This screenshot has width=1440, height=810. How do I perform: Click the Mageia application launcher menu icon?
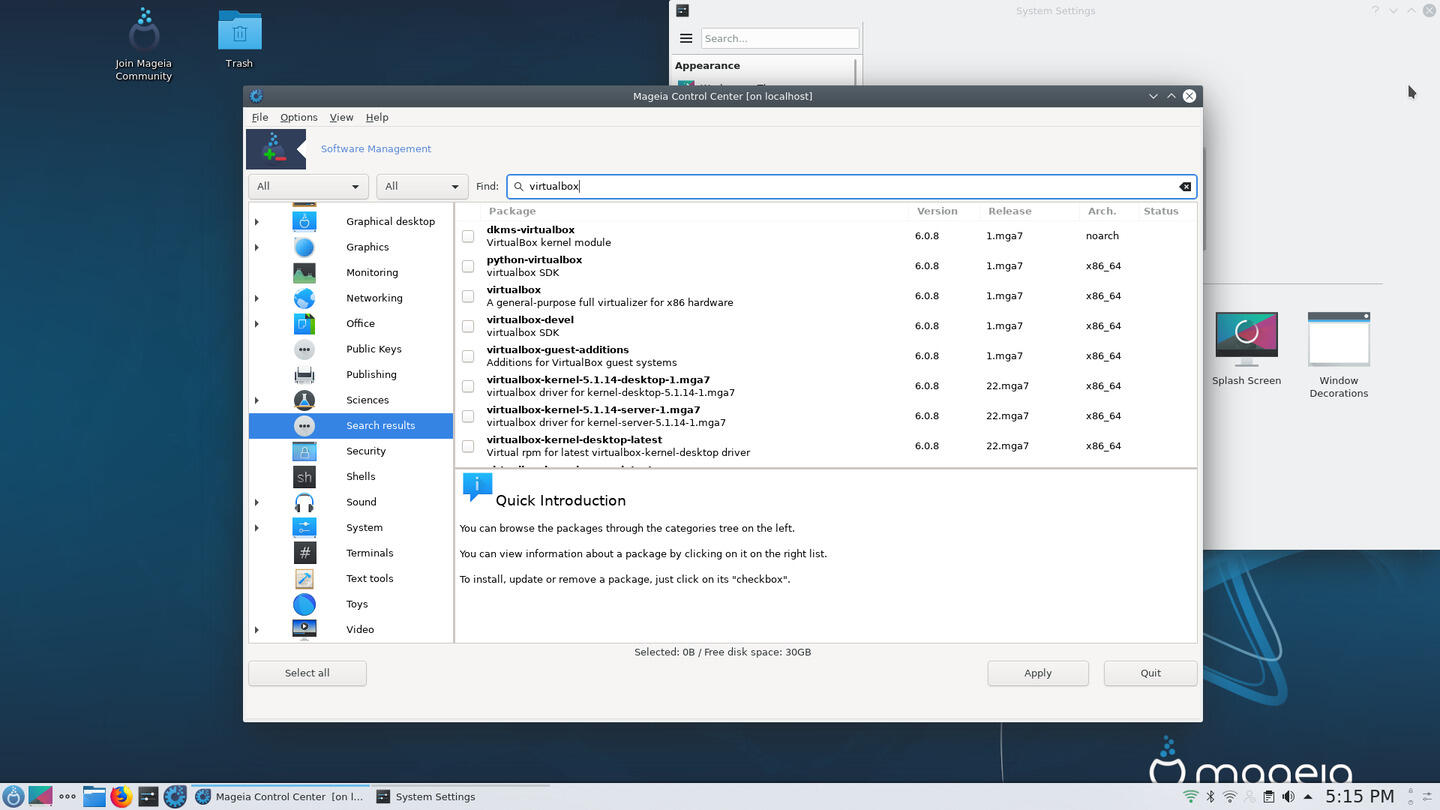[13, 796]
